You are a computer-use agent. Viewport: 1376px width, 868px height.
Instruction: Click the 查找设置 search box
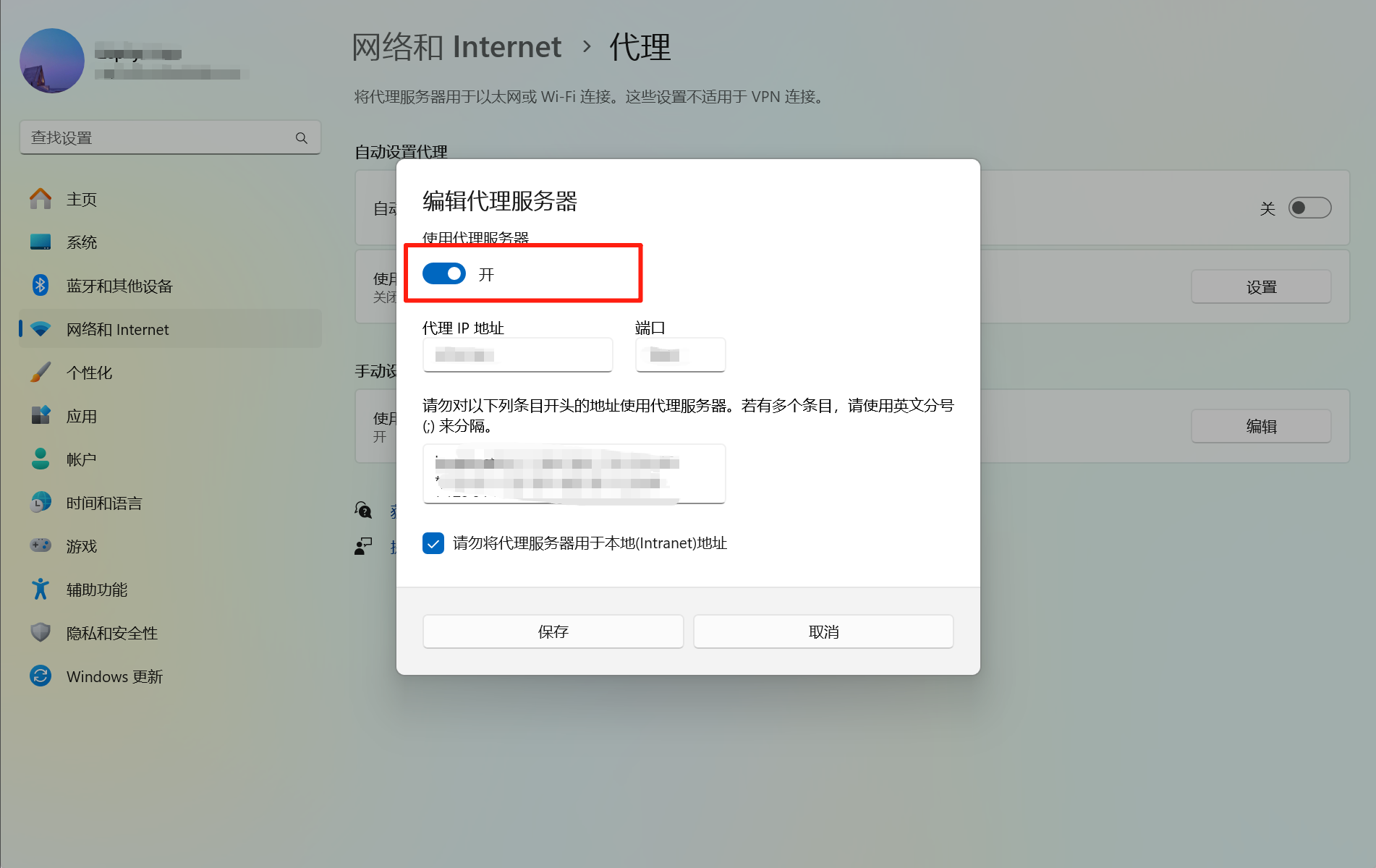tap(171, 137)
